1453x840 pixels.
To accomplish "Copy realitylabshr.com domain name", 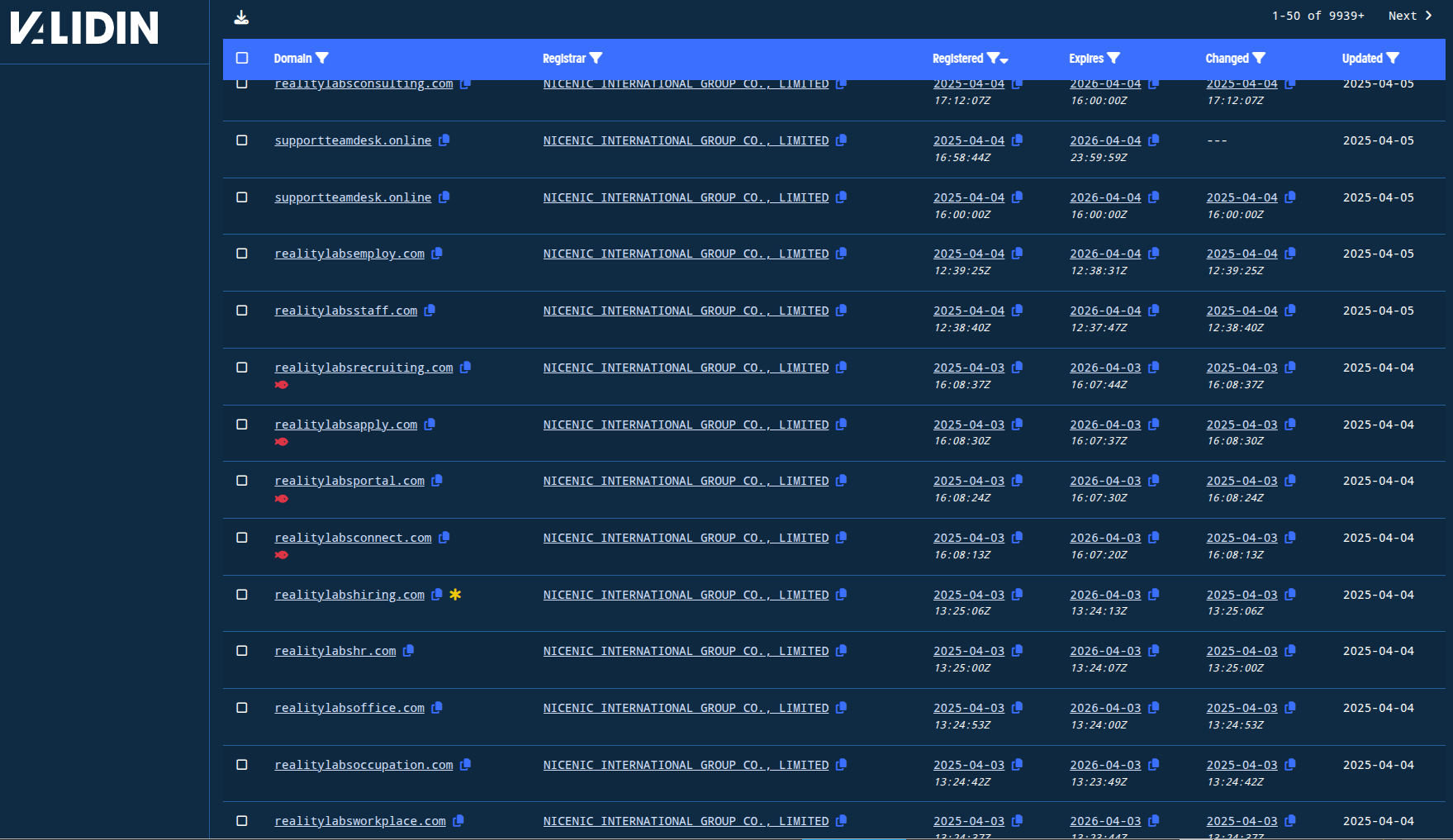I will (x=408, y=651).
